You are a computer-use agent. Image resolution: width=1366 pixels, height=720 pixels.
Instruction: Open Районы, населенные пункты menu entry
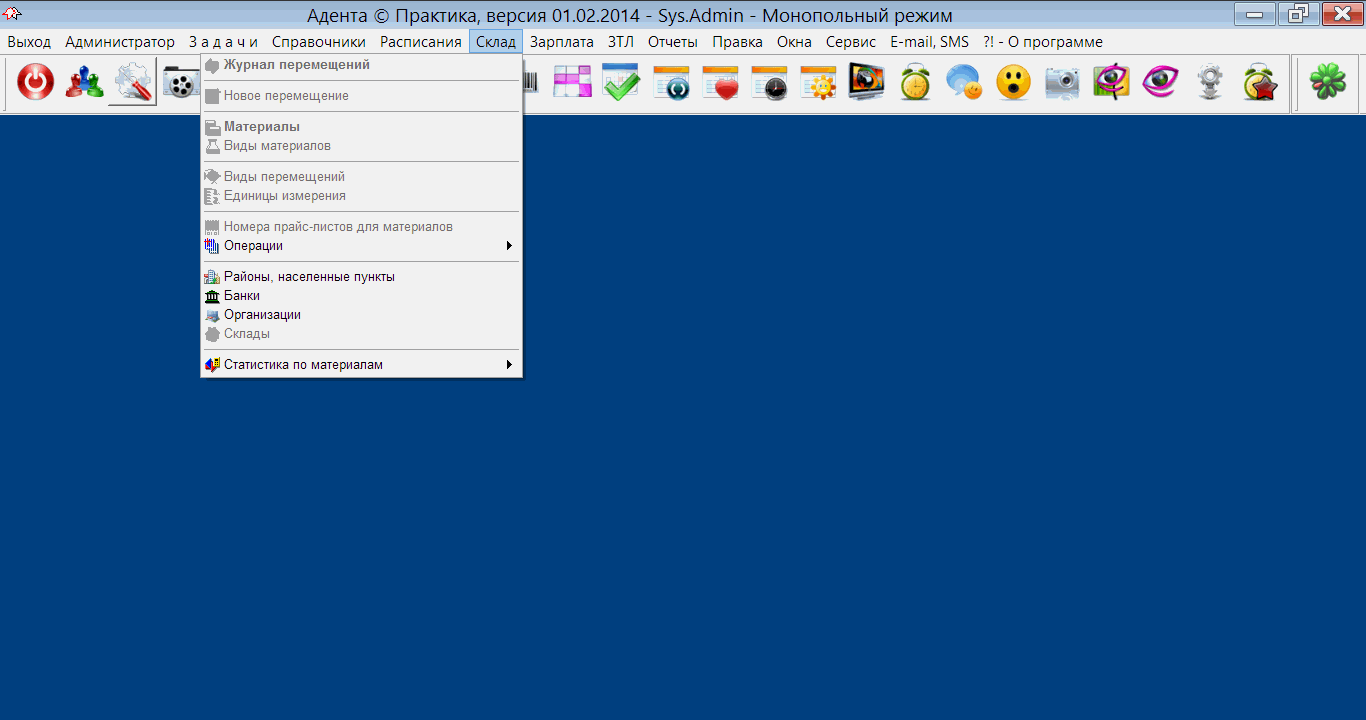309,277
